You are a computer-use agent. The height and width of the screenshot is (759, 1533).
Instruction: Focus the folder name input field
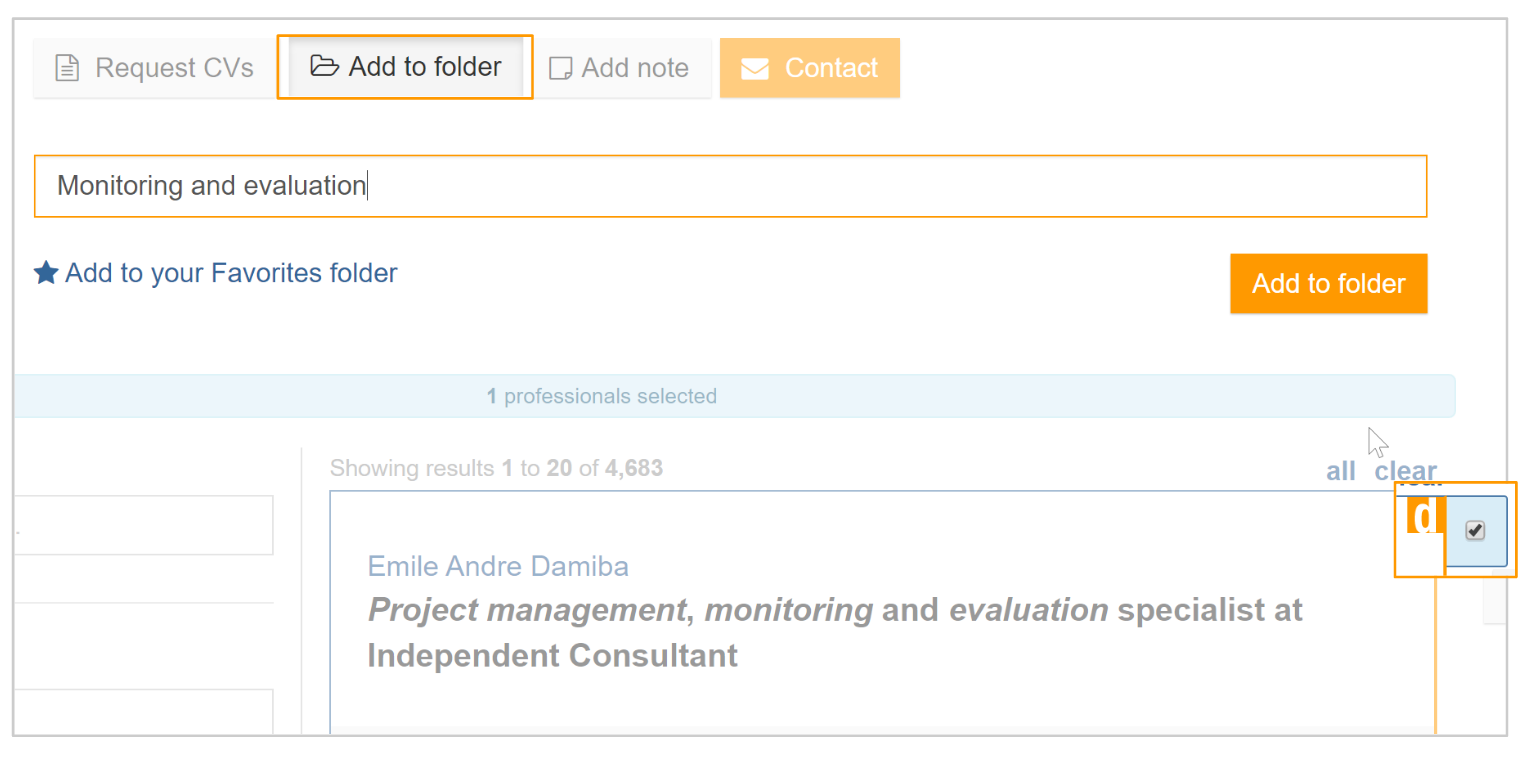[730, 186]
